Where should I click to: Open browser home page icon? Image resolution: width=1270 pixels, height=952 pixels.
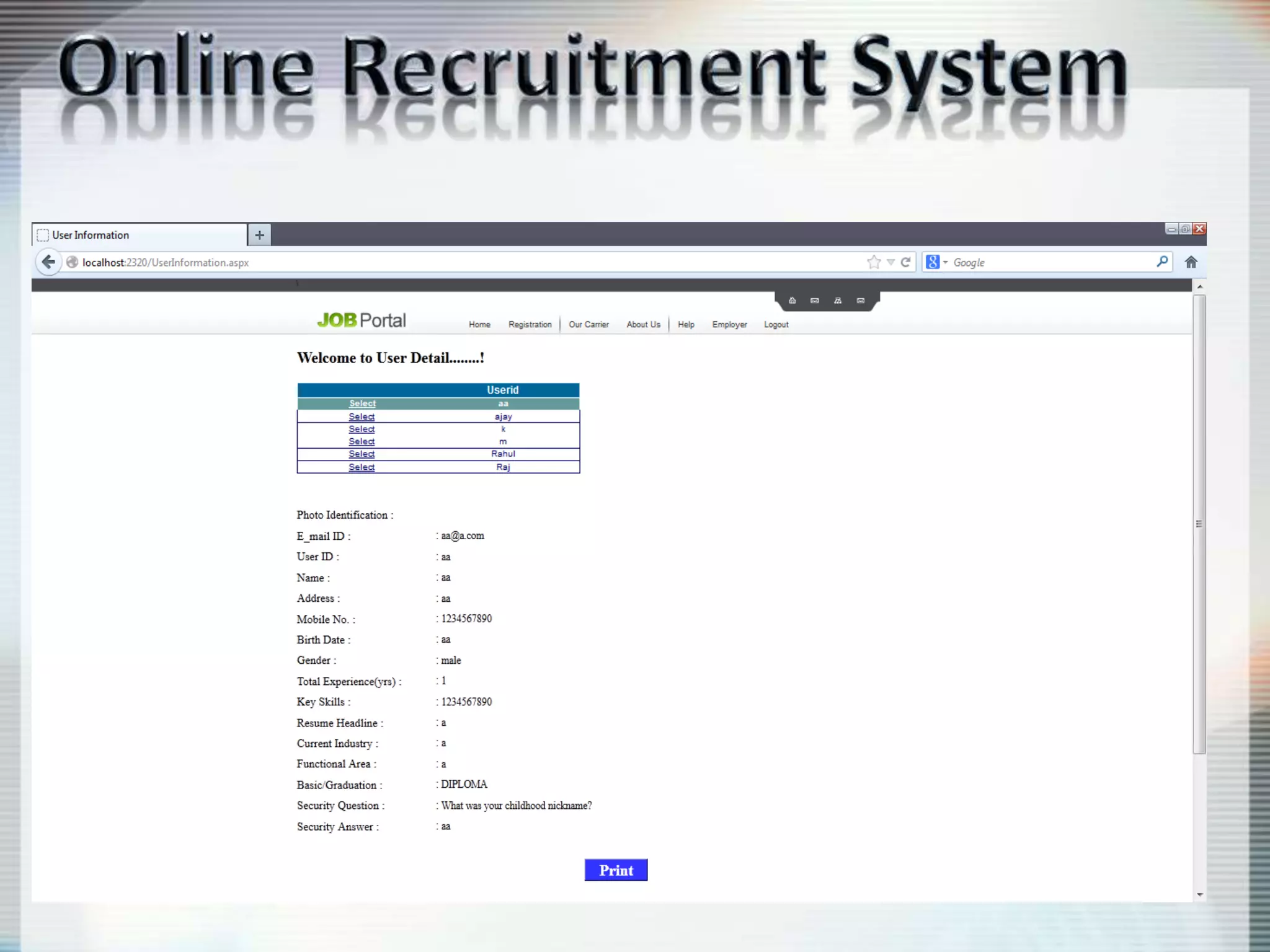[1191, 262]
